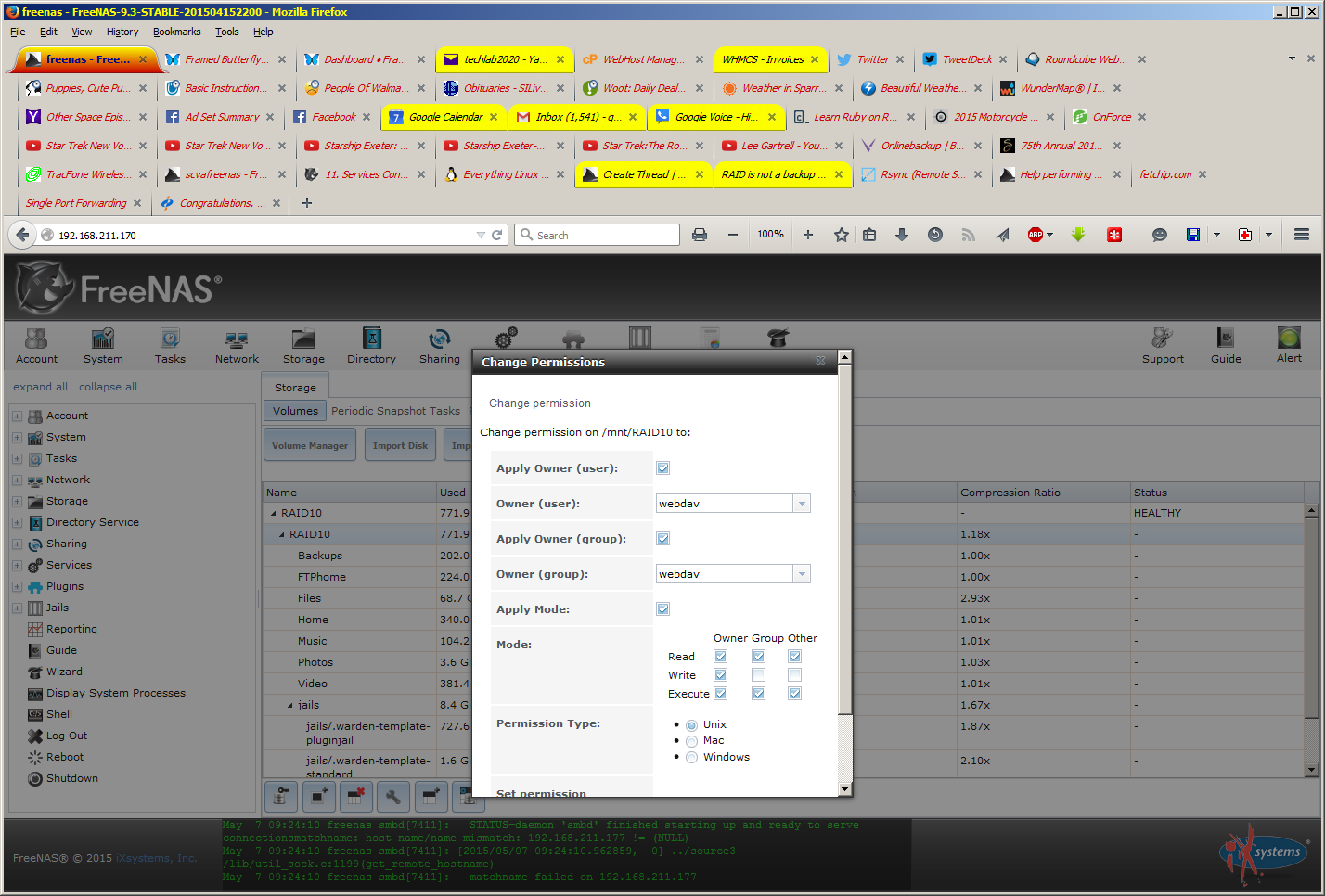Switch to the Google Calendar browser tab
Viewport: 1325px width, 896px height.
pos(445,117)
